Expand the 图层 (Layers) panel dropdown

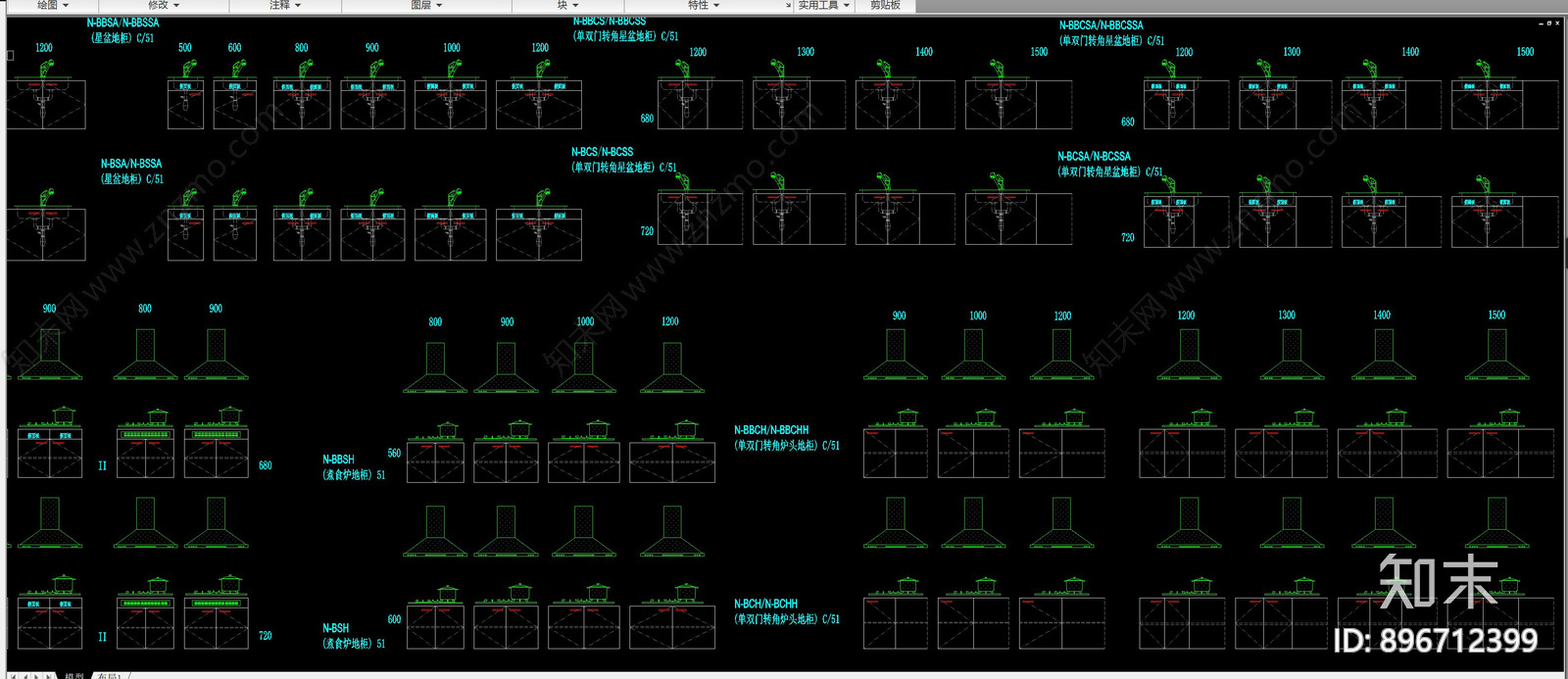click(426, 5)
